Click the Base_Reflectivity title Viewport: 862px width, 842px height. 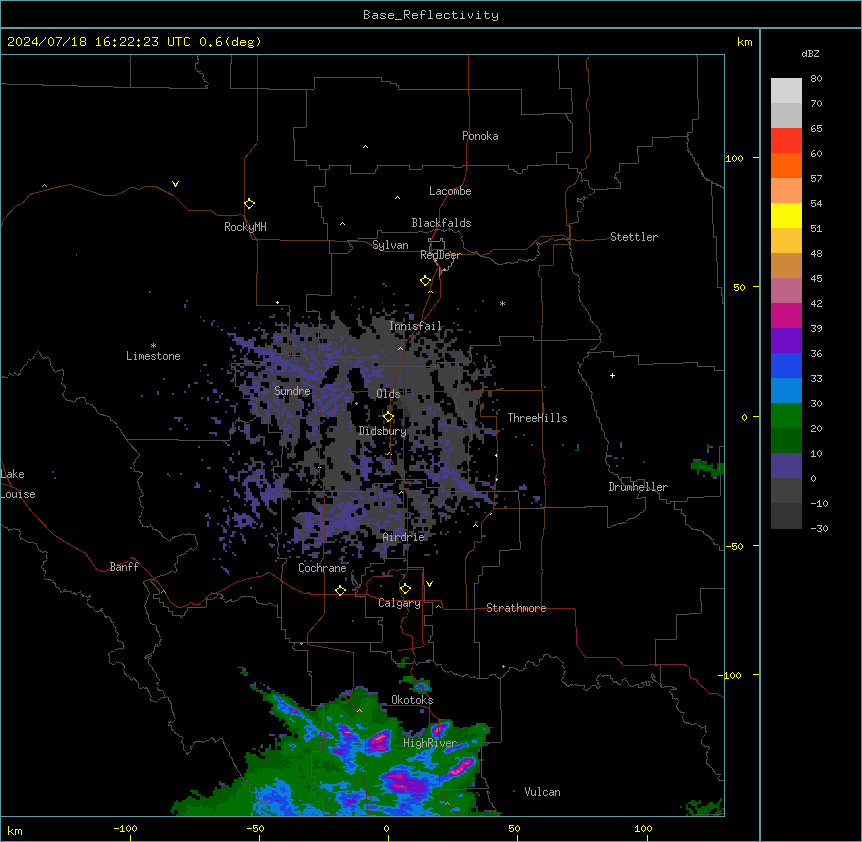(431, 15)
